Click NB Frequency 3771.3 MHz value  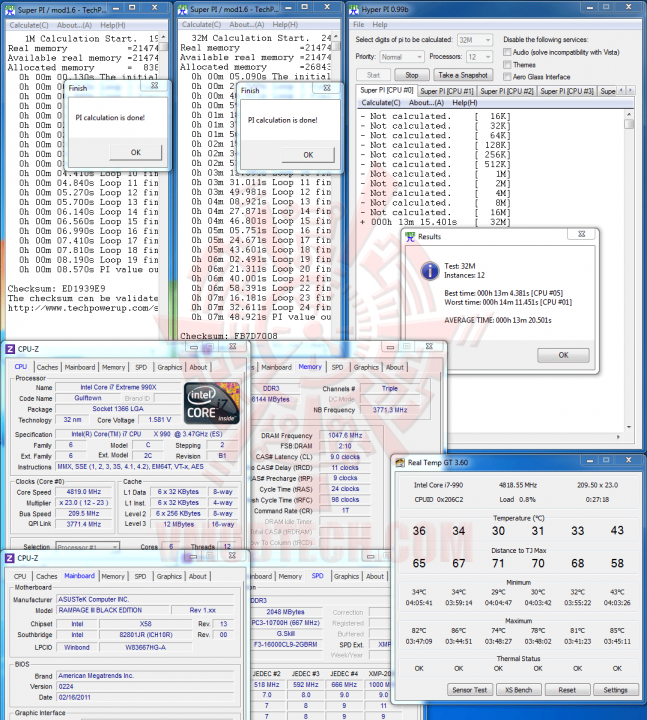390,410
